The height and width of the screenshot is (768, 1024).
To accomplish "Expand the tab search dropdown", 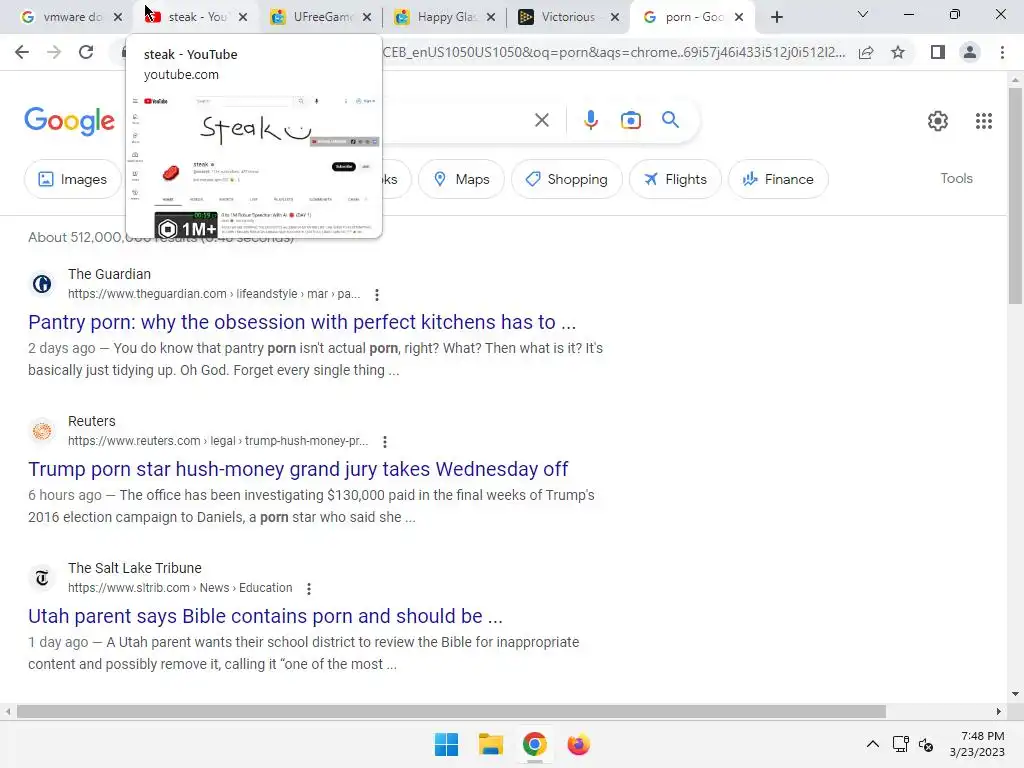I will click(x=863, y=14).
